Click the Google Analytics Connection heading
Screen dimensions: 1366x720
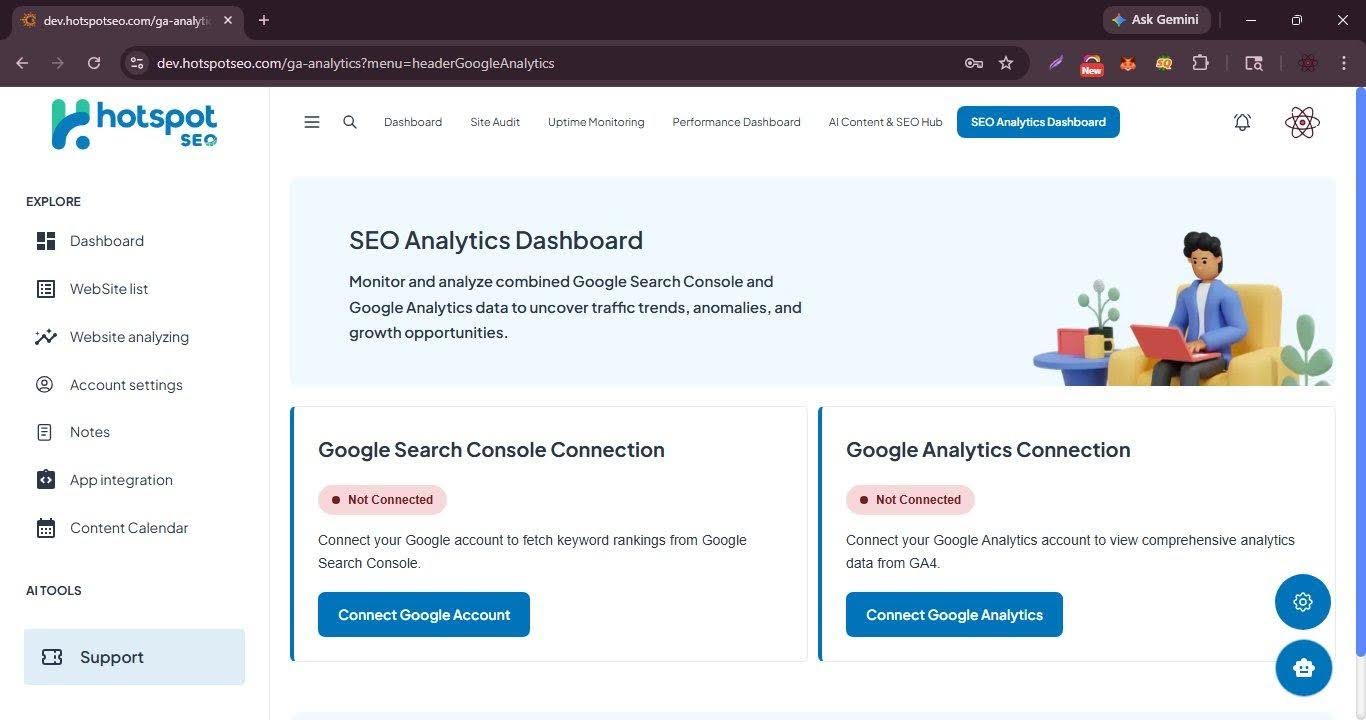[988, 450]
